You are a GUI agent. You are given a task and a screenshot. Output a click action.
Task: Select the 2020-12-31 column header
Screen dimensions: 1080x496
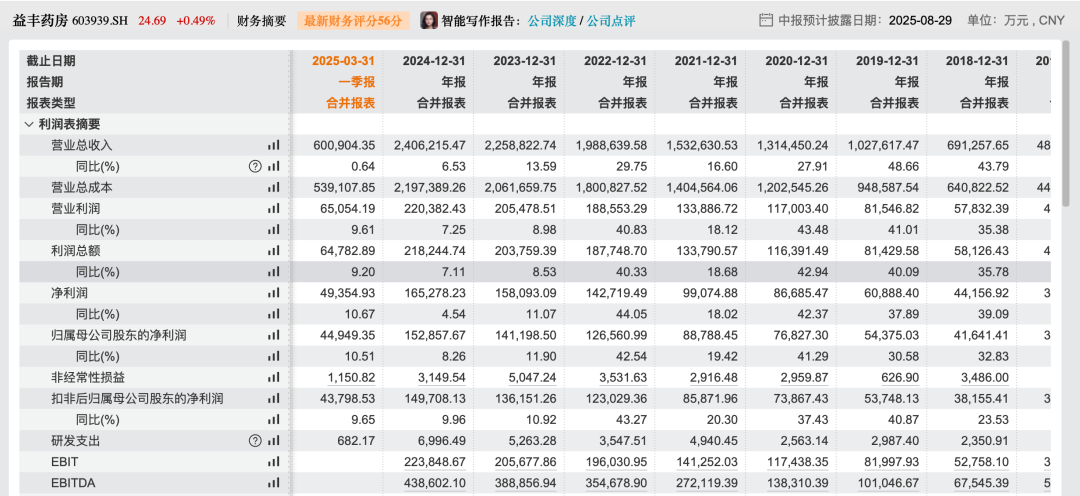[797, 61]
